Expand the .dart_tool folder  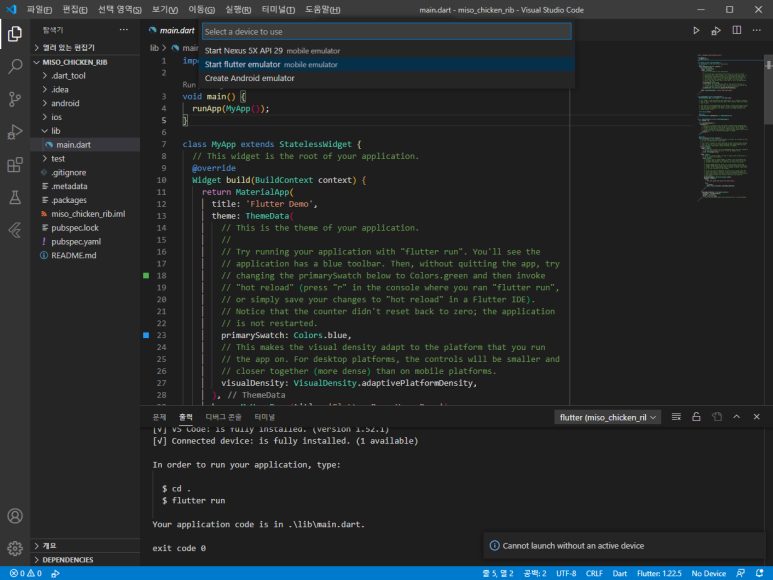tap(85, 75)
